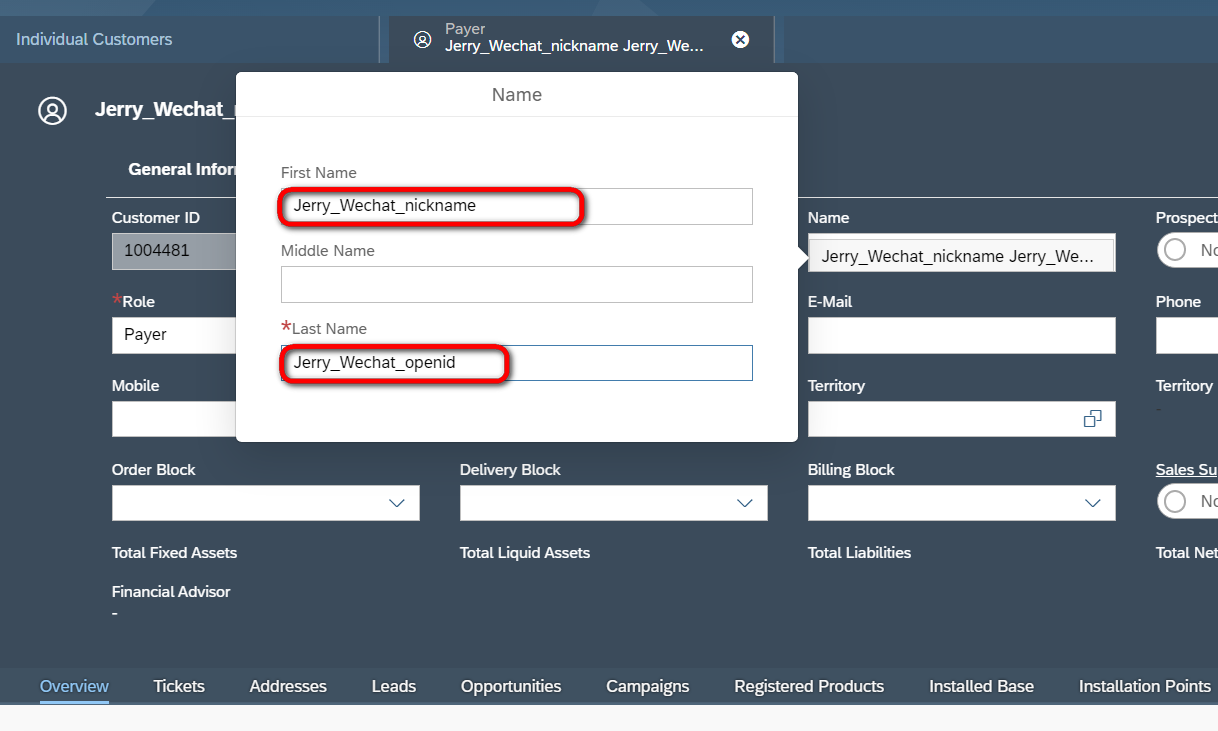Click the person icon in Payer tab
This screenshot has width=1218, height=731.
tap(423, 39)
